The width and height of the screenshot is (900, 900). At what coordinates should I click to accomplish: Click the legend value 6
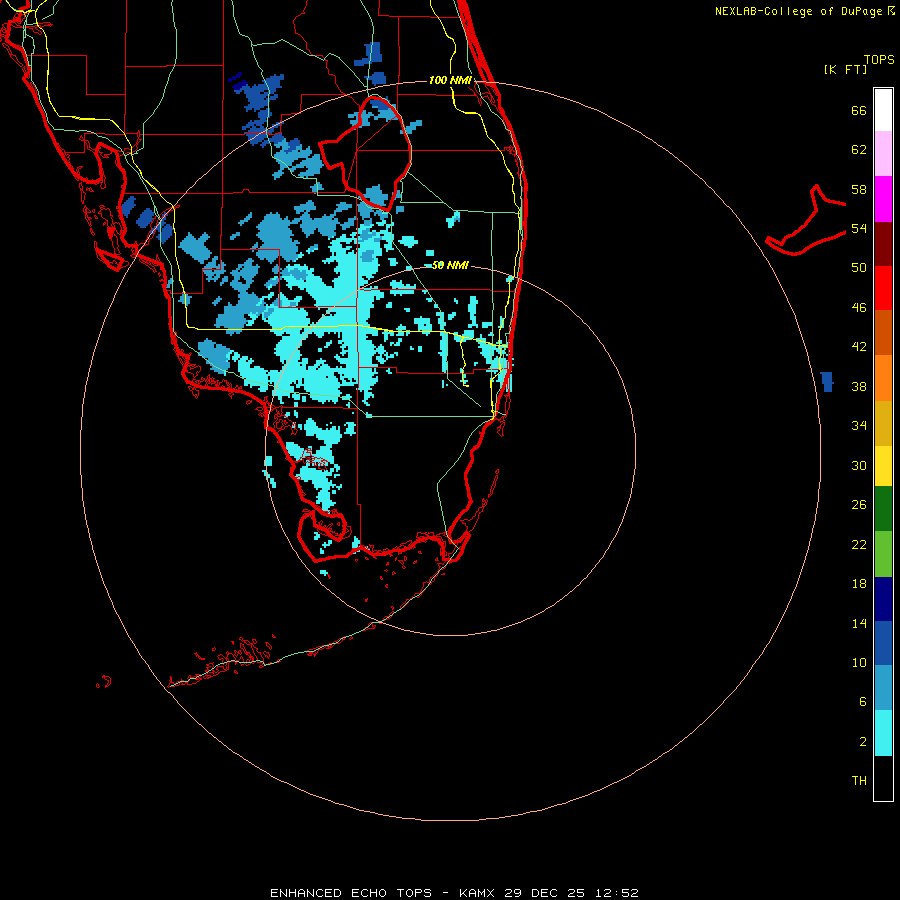click(863, 702)
